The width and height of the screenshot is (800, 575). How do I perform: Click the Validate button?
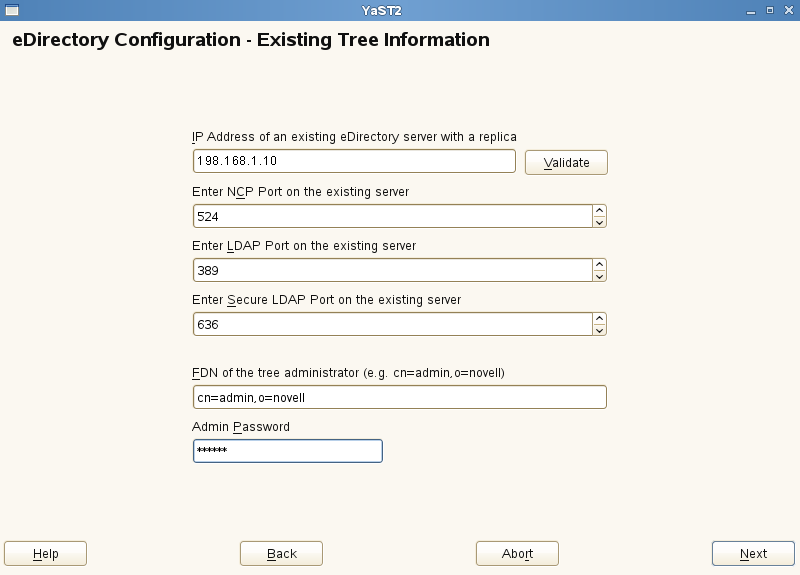coord(566,162)
